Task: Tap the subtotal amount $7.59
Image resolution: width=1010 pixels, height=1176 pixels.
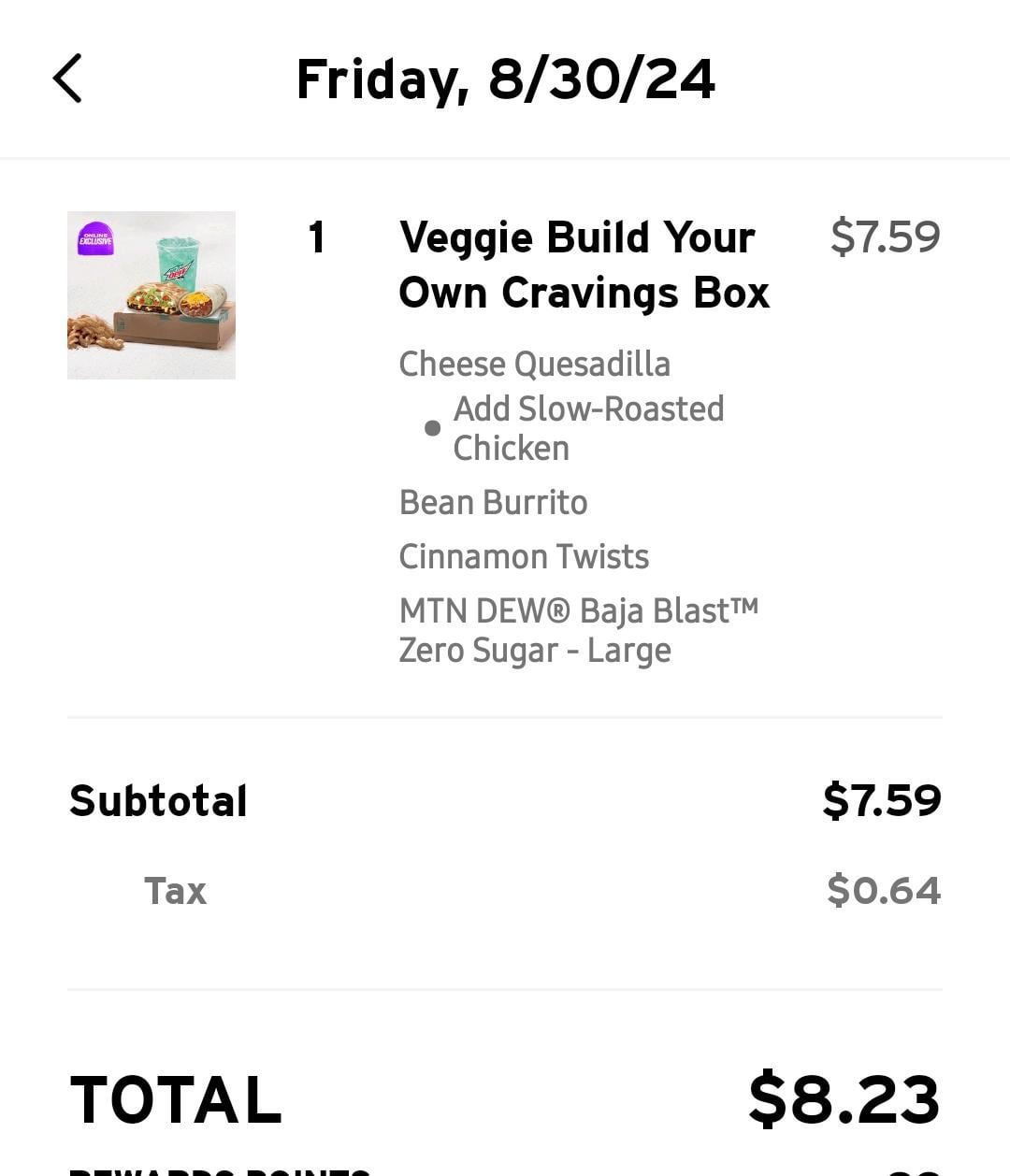Action: coord(882,800)
